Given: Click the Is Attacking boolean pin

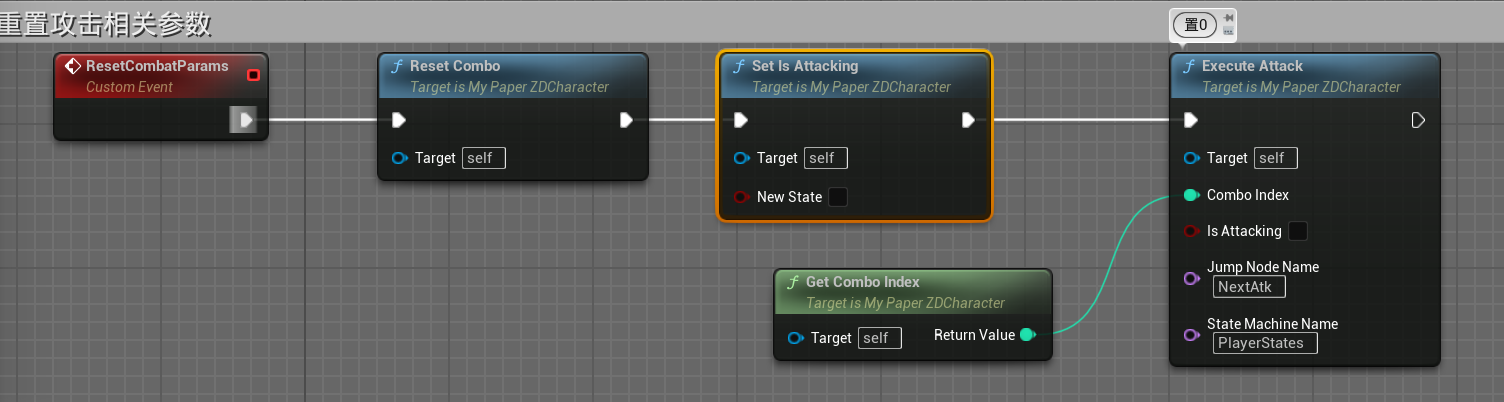Looking at the screenshot, I should 1192,231.
